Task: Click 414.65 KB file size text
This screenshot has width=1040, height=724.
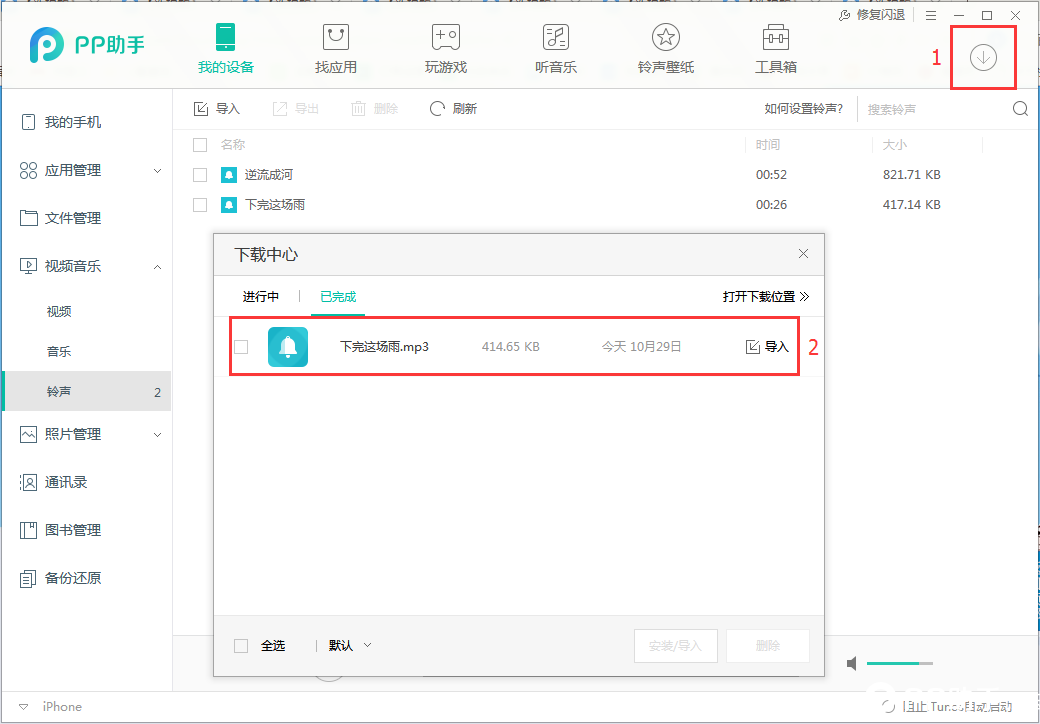Action: (x=511, y=347)
